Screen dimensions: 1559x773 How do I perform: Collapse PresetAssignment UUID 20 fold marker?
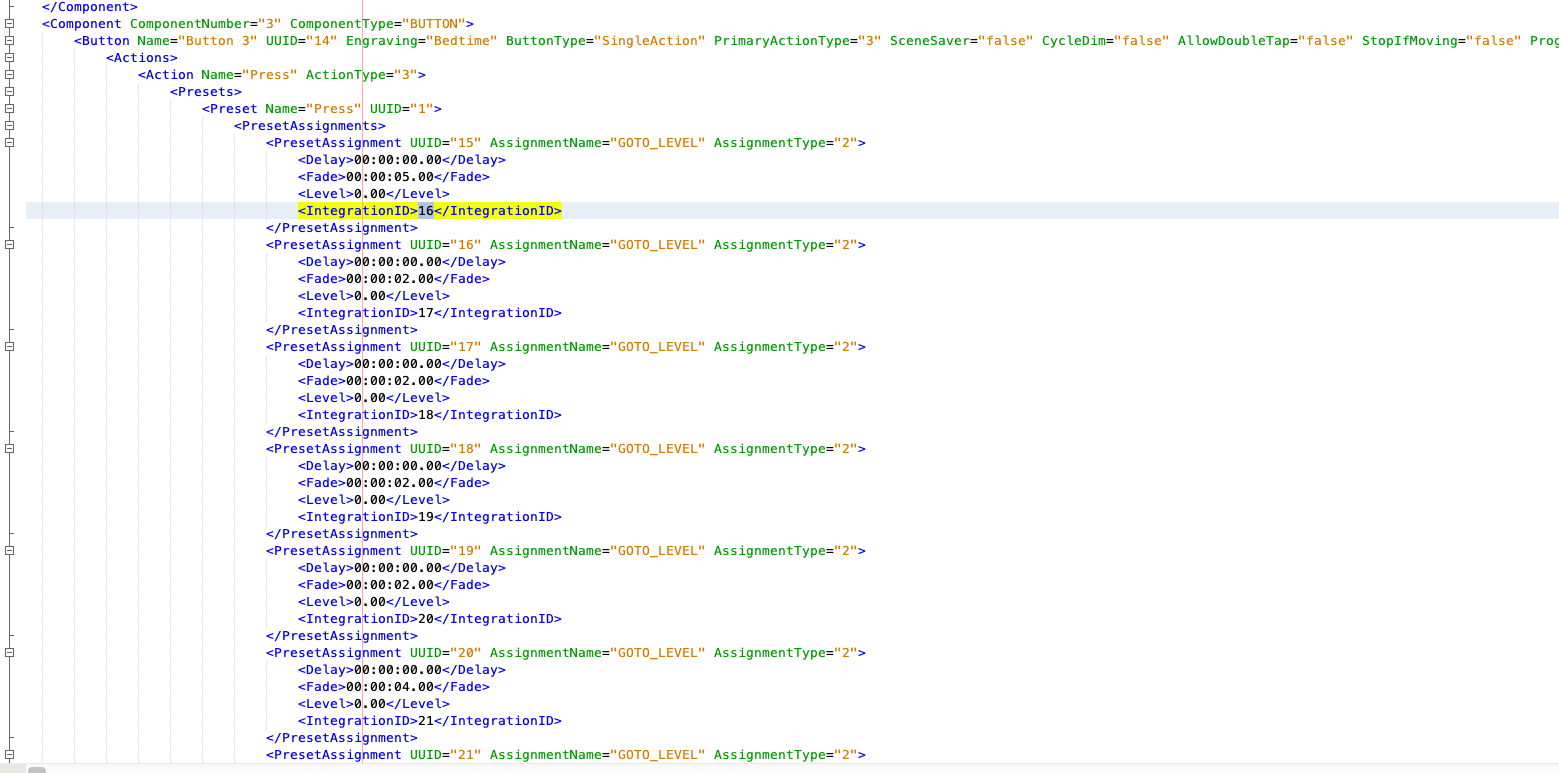click(9, 653)
